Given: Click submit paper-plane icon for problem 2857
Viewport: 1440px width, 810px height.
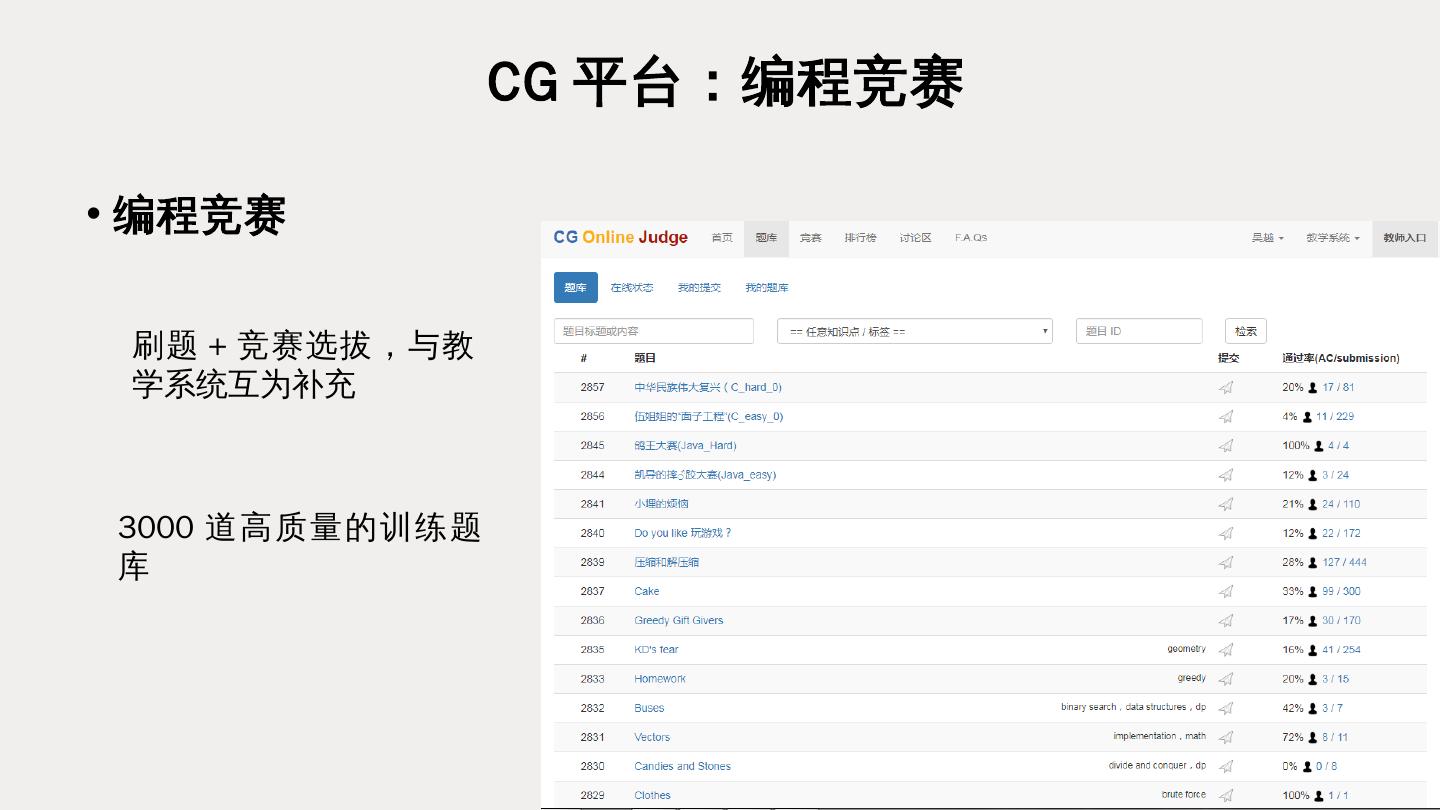Looking at the screenshot, I should click(x=1226, y=388).
